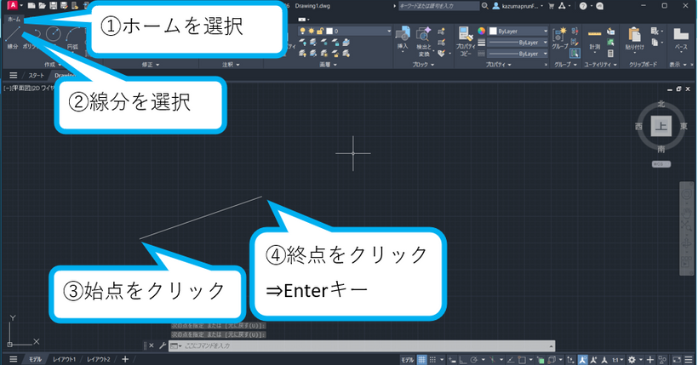This screenshot has height=365, width=698.
Task: Click the WCS label under ViewCube
Action: [661, 164]
